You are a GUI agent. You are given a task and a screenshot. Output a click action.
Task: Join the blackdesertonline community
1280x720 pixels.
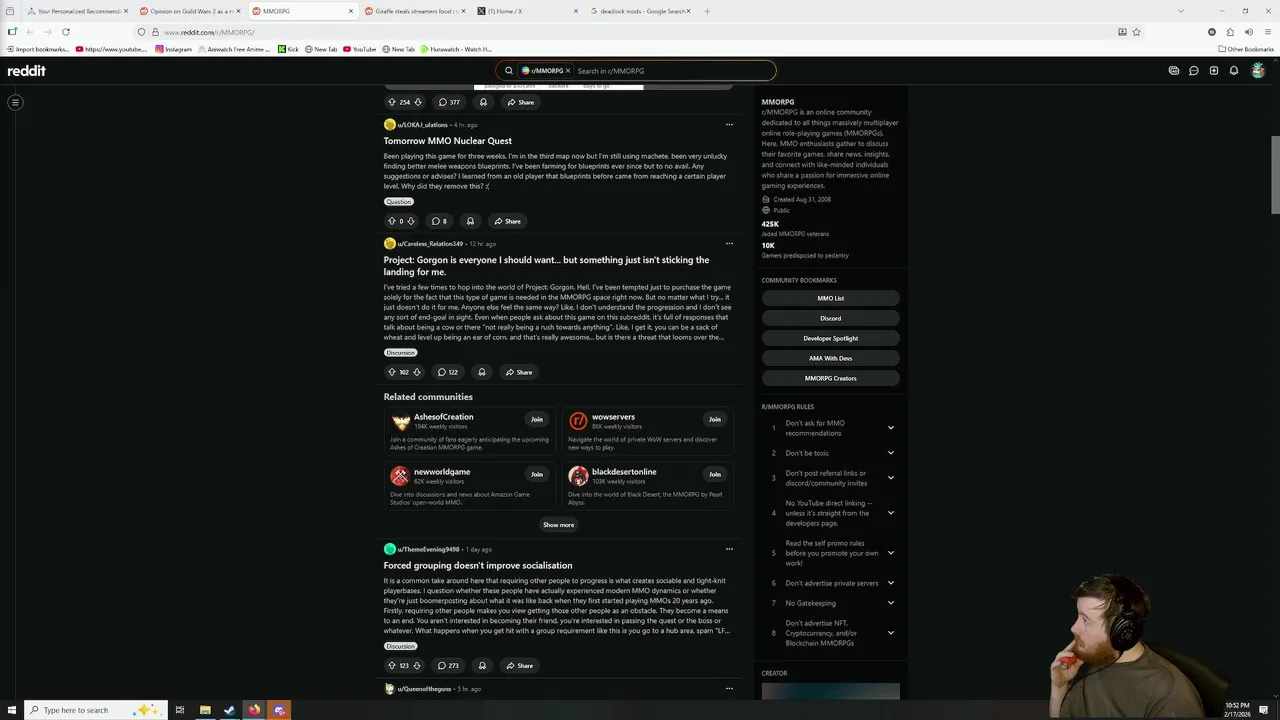tap(715, 474)
